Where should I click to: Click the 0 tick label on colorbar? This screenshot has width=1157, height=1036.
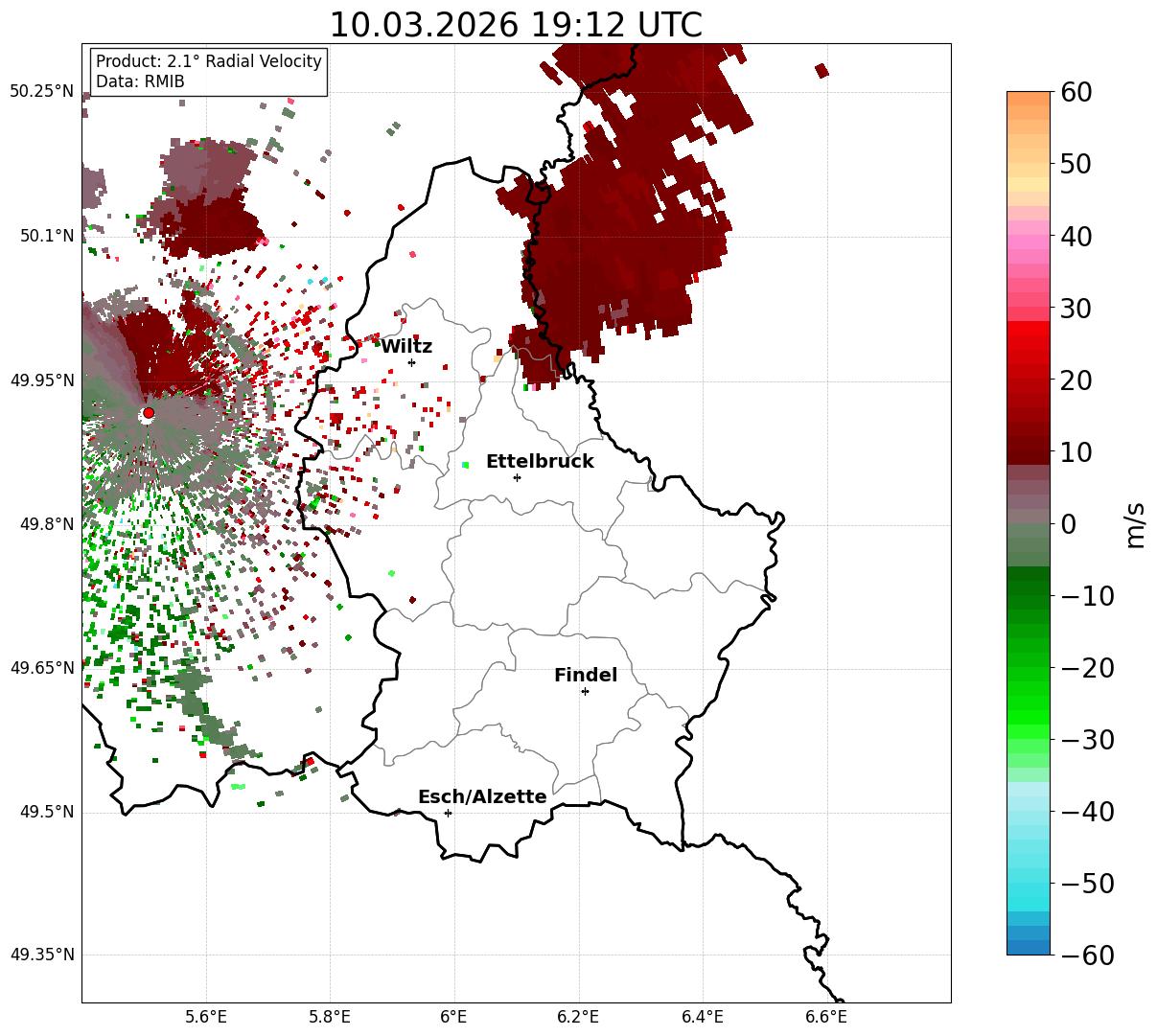coord(1069,523)
